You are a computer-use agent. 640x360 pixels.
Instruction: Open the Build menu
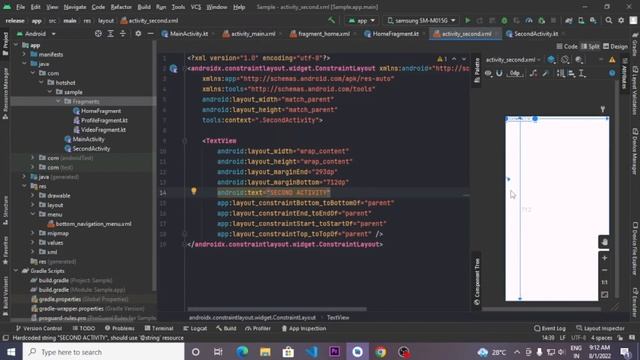[144, 7]
